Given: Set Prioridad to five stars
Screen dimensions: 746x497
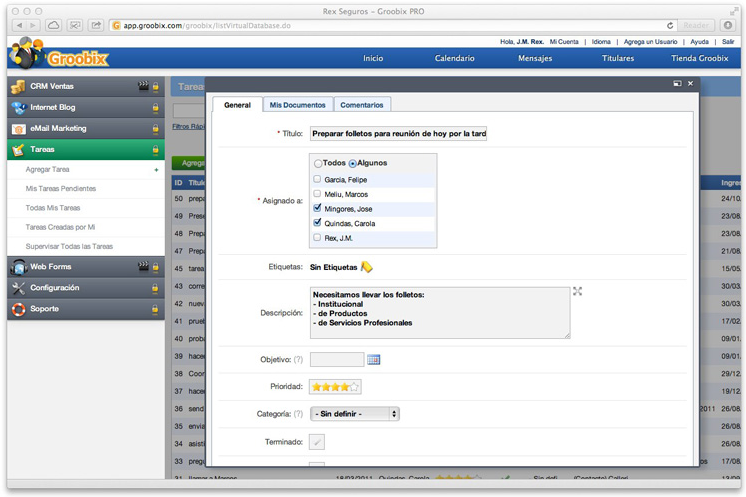Looking at the screenshot, I should [x=354, y=387].
